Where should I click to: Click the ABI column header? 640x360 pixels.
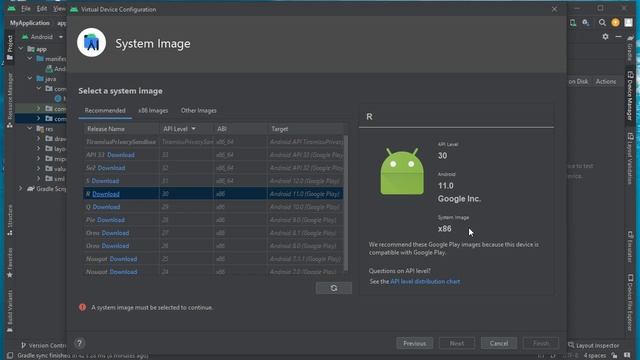pyautogui.click(x=240, y=129)
